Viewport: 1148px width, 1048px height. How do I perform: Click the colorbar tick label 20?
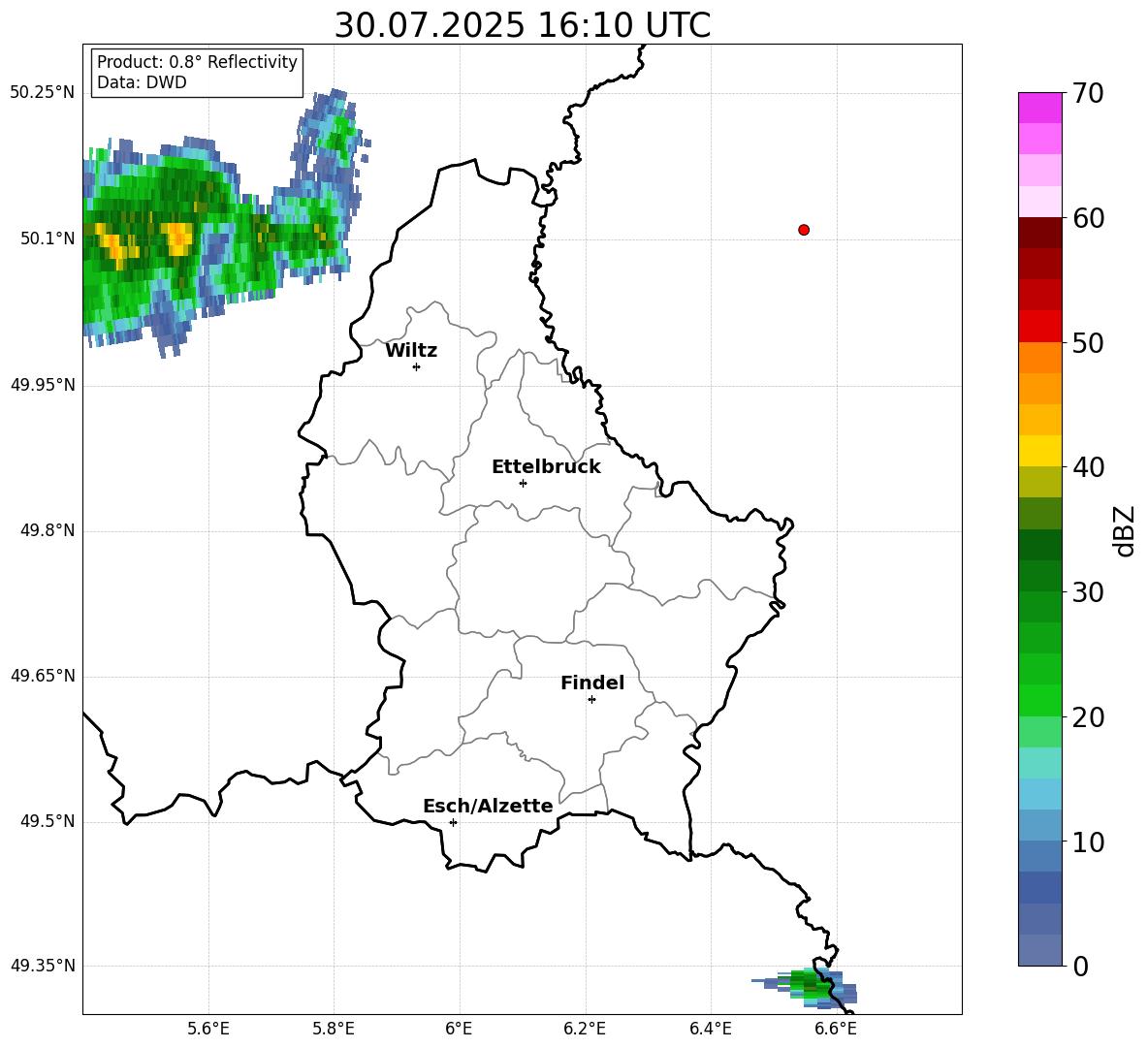point(1088,717)
